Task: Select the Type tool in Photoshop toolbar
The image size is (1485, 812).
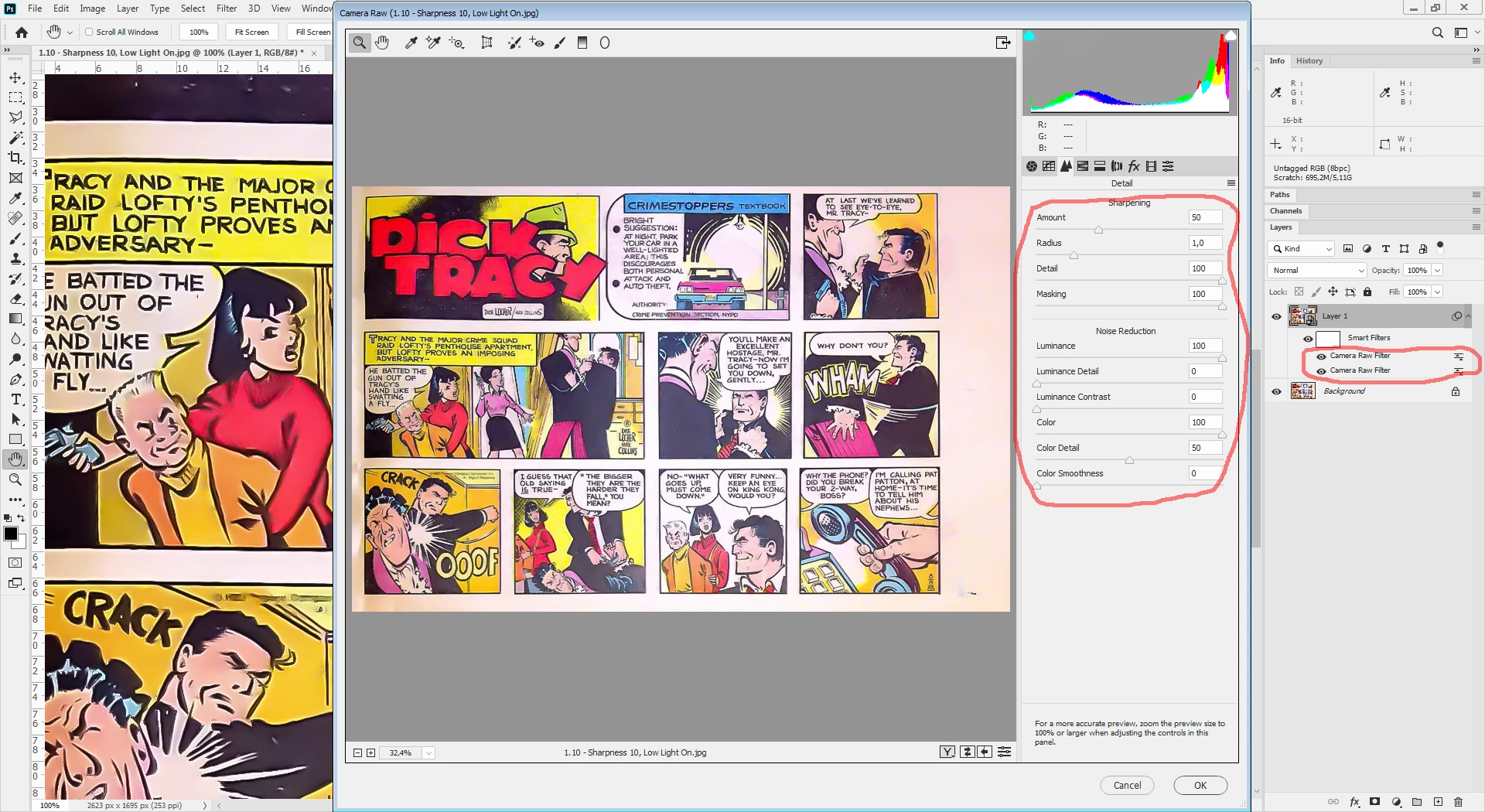Action: click(x=15, y=399)
